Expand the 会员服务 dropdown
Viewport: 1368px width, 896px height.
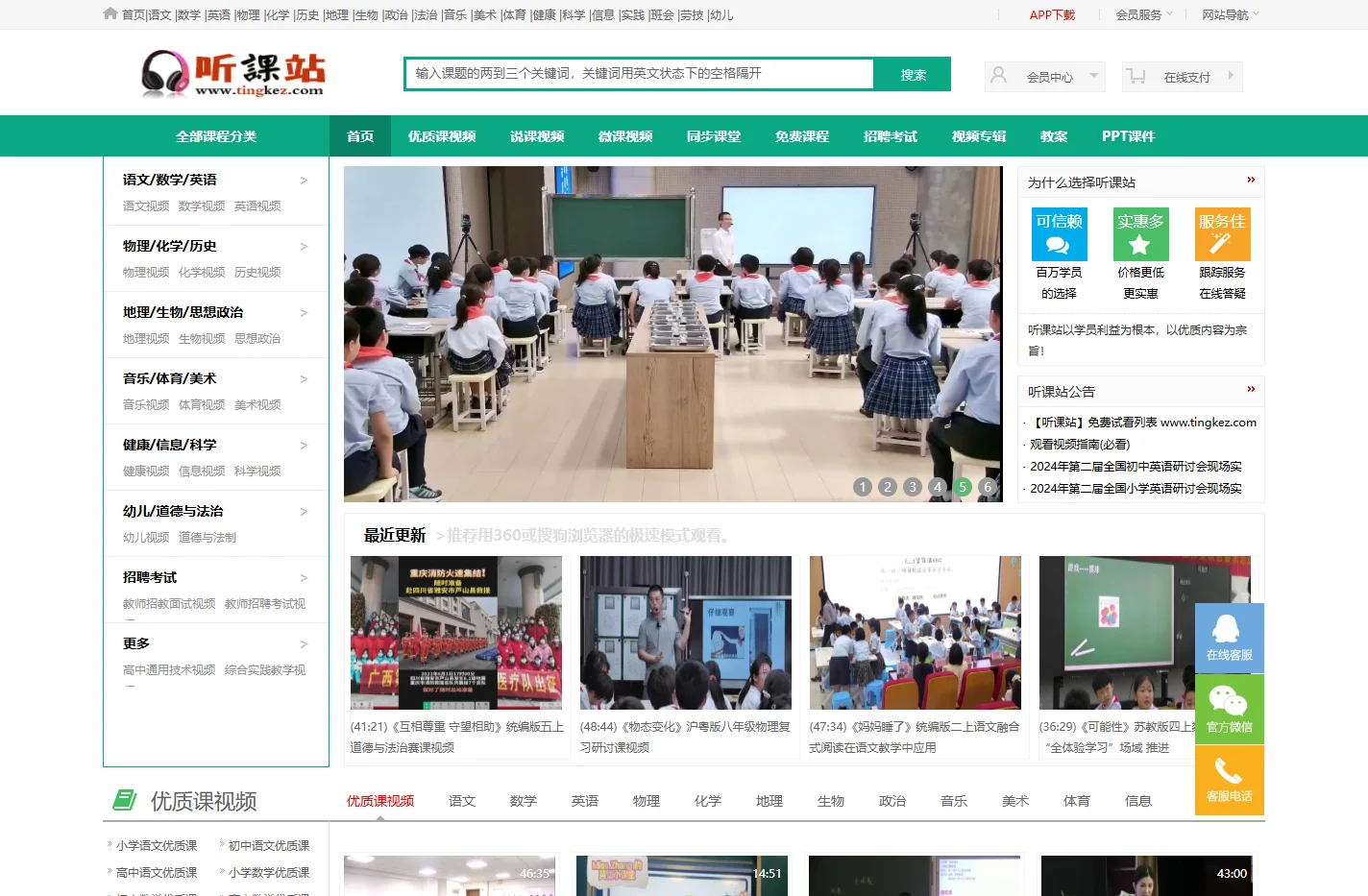1143,14
